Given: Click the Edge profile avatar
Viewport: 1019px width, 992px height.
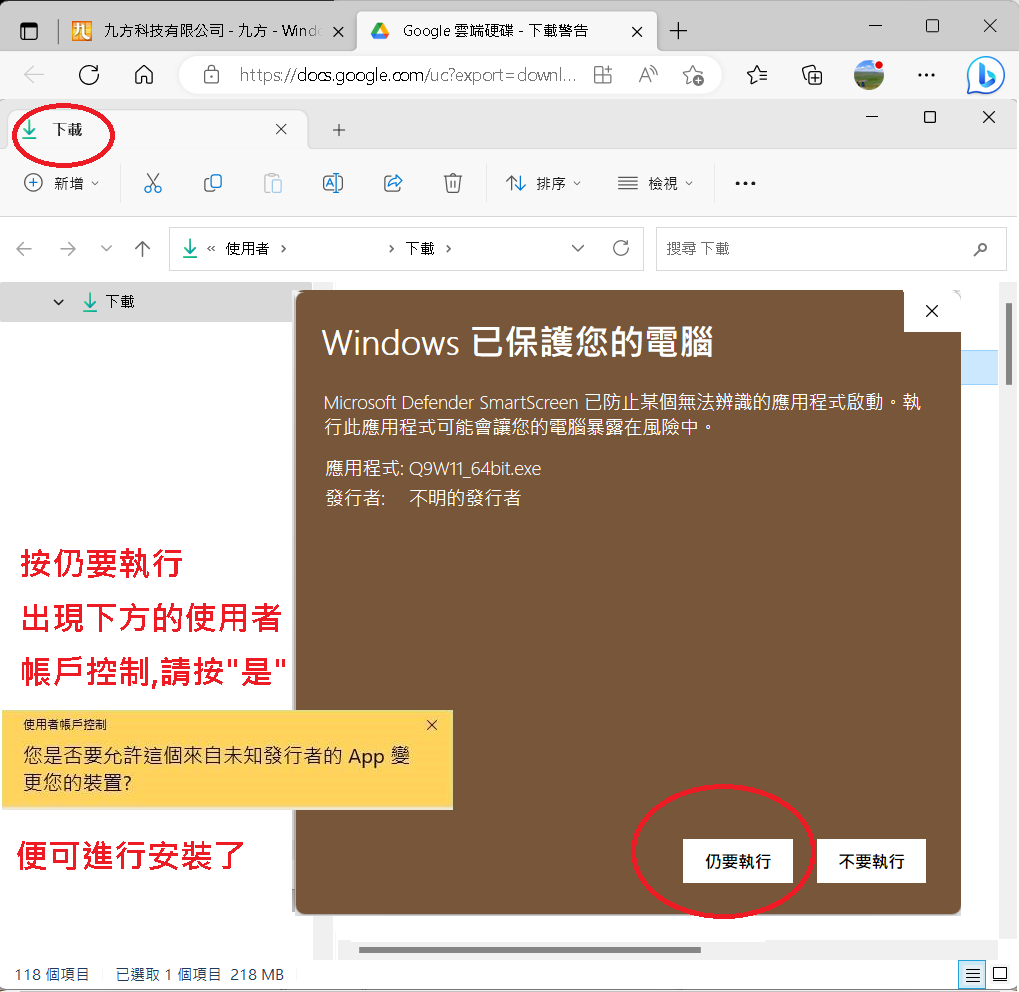Looking at the screenshot, I should click(x=869, y=75).
